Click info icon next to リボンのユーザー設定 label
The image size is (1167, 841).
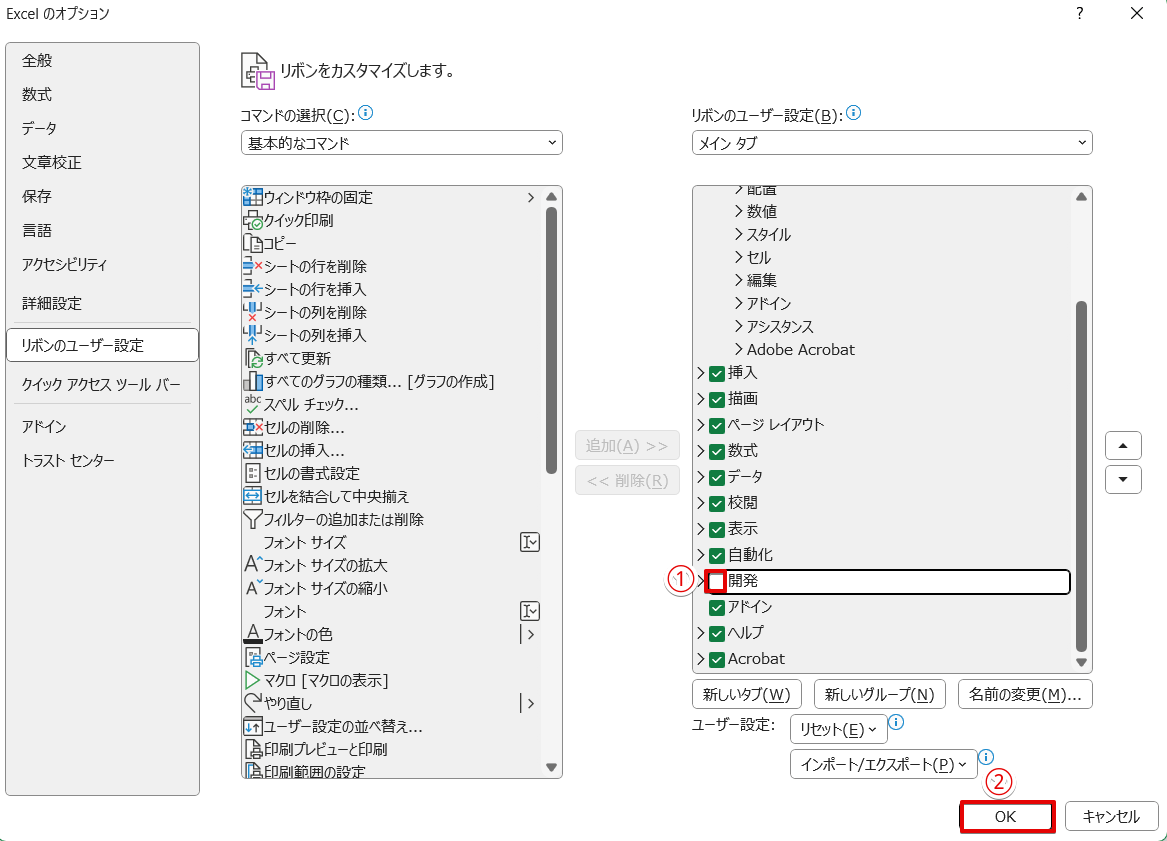(854, 113)
